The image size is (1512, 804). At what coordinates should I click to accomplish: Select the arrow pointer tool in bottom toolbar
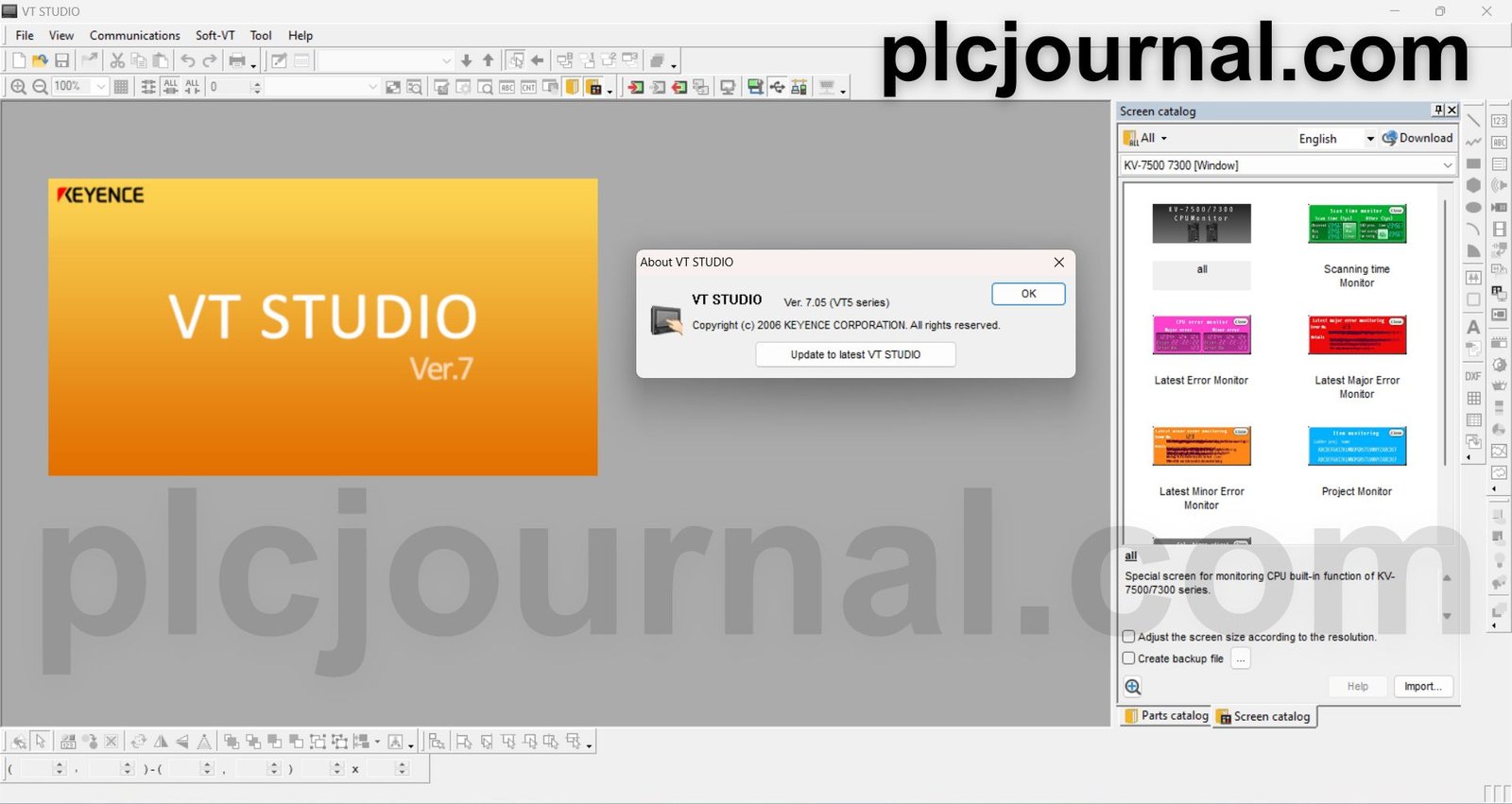coord(40,742)
